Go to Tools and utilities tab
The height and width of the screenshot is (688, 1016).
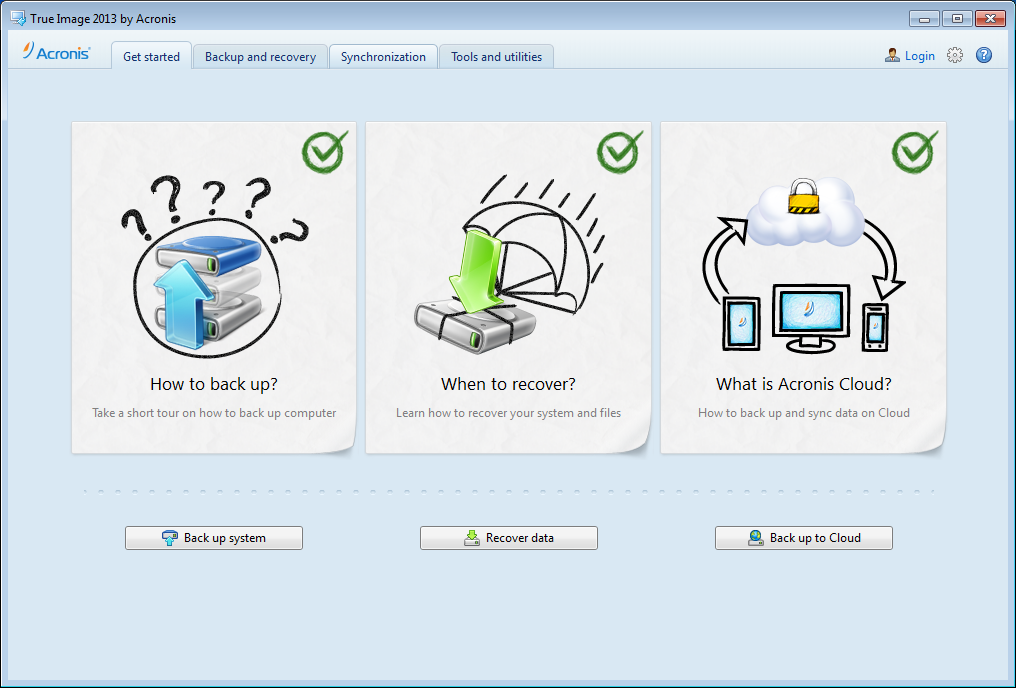coord(496,56)
